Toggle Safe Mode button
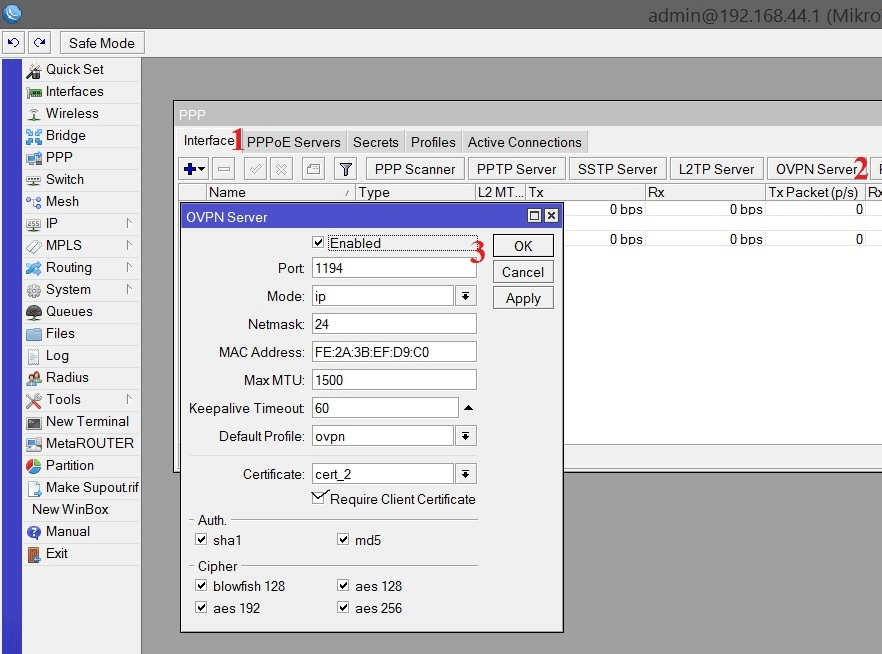 pyautogui.click(x=102, y=43)
